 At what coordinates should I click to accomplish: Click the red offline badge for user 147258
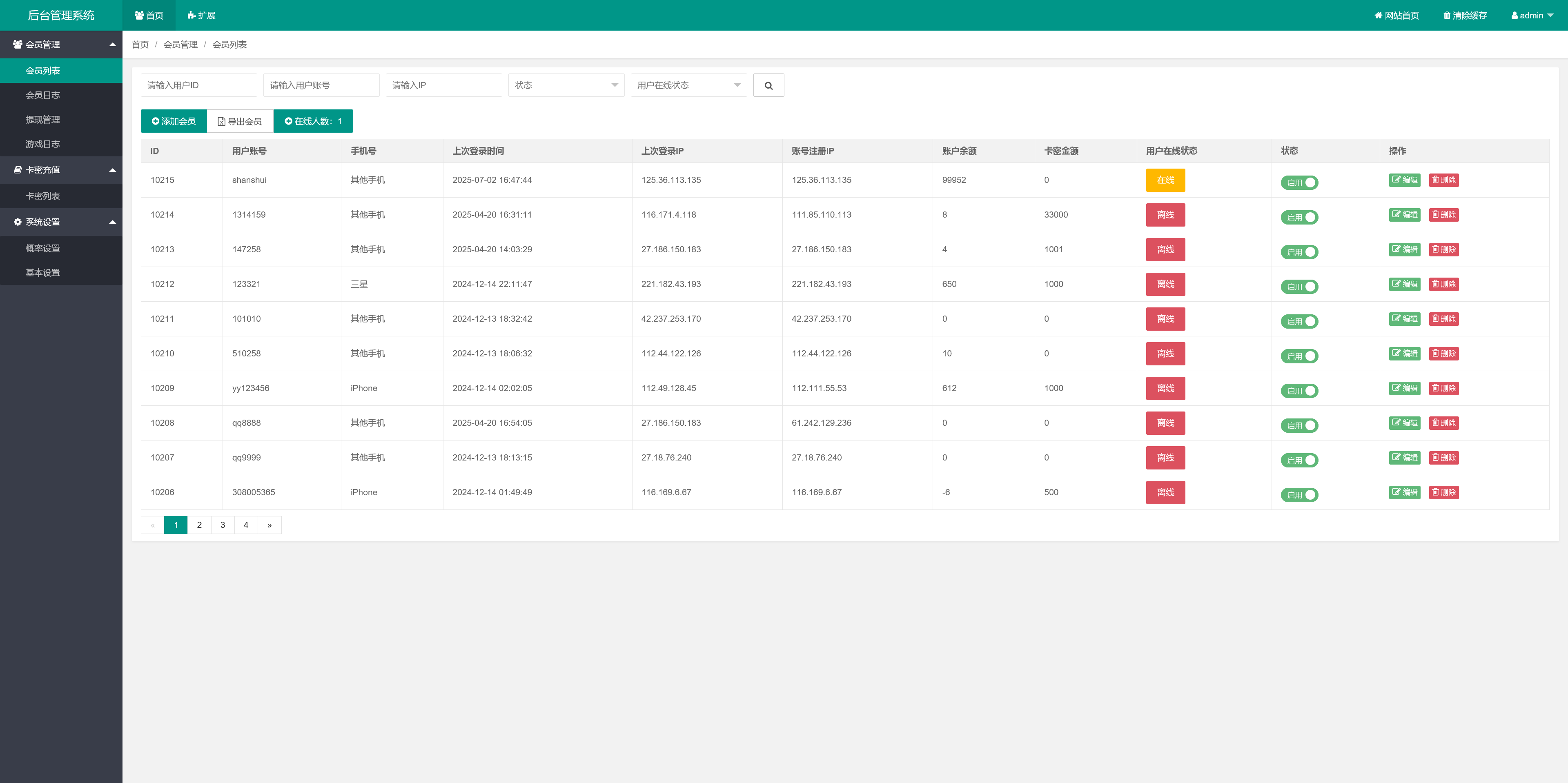point(1165,249)
